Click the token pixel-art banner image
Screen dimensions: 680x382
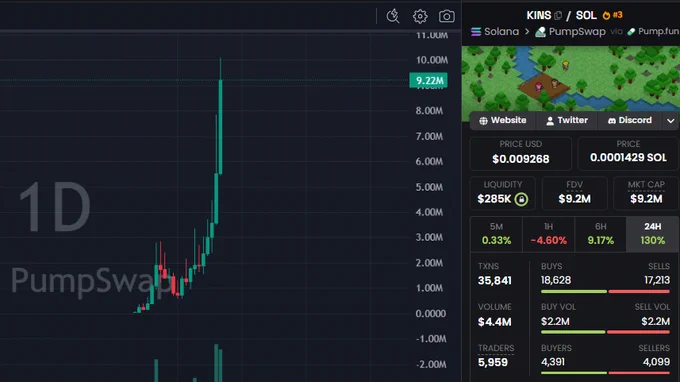point(571,78)
